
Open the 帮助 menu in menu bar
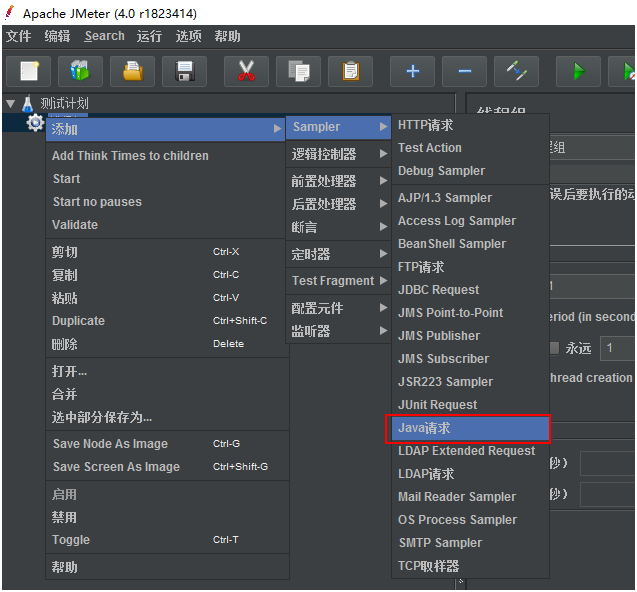point(227,37)
